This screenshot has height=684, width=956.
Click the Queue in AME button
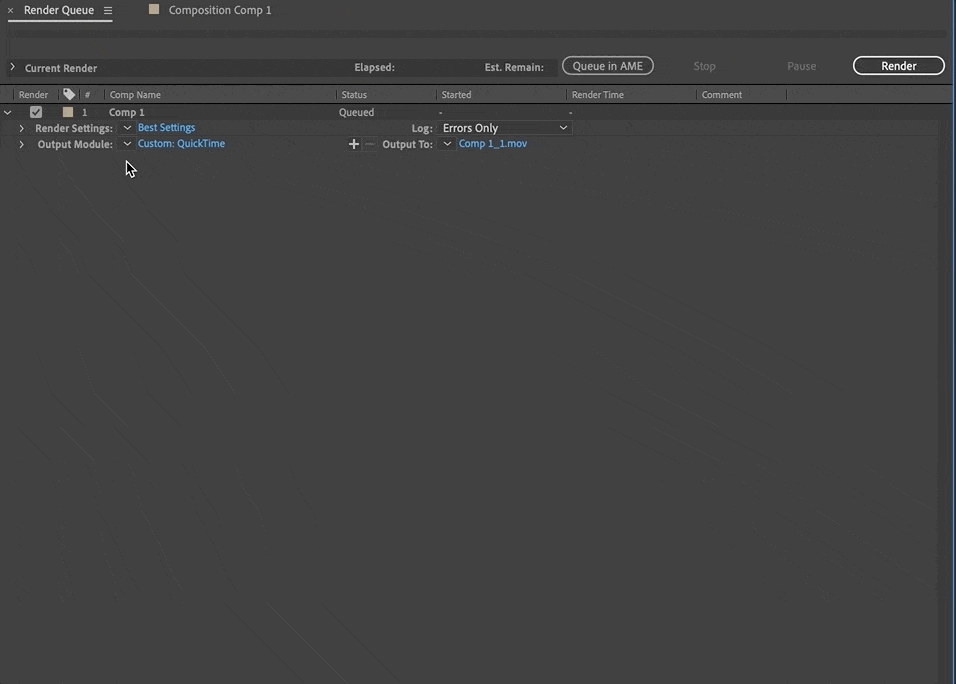607,65
